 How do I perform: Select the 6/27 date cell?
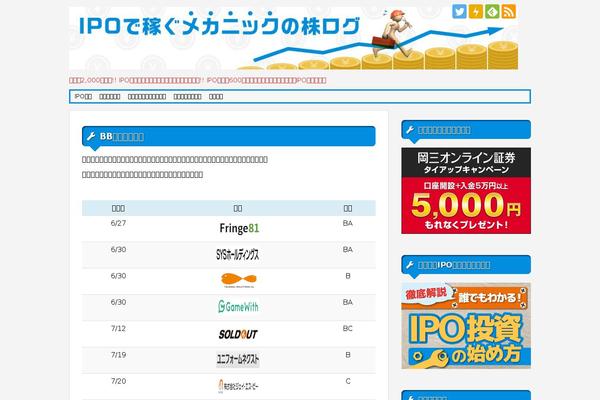point(118,223)
